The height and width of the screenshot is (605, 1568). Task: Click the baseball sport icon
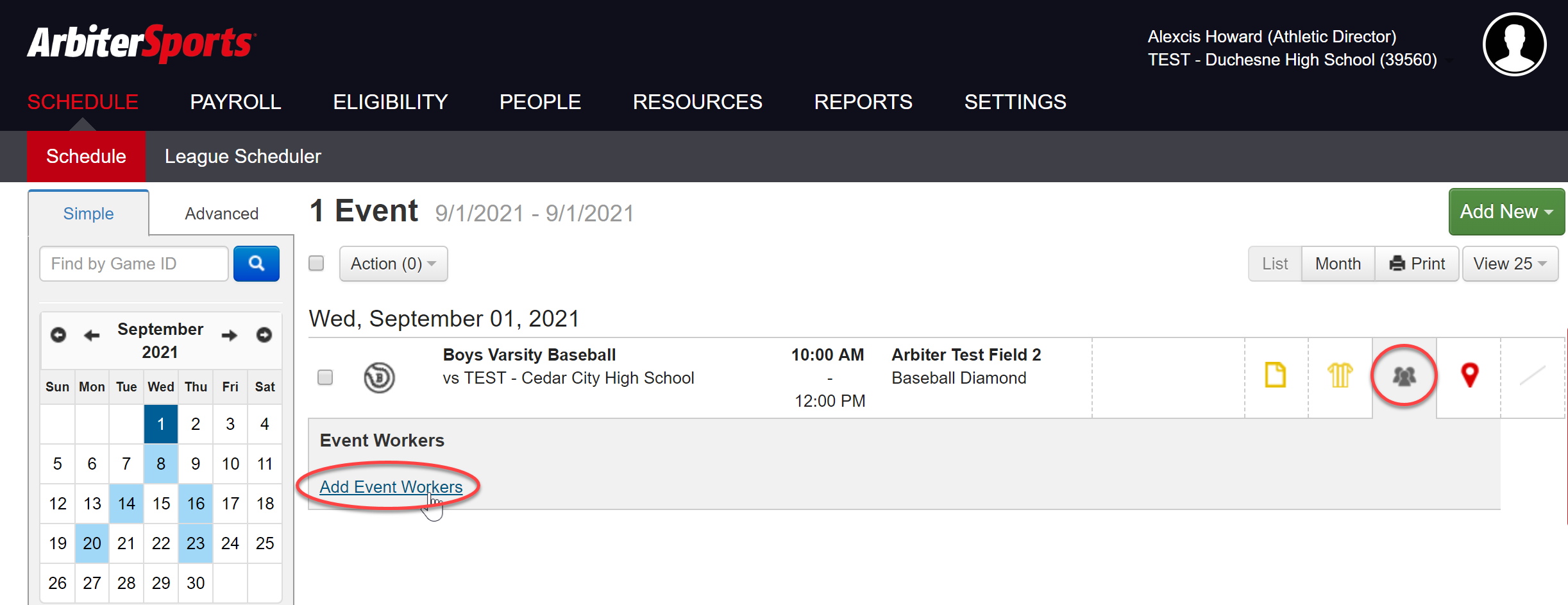click(x=379, y=377)
